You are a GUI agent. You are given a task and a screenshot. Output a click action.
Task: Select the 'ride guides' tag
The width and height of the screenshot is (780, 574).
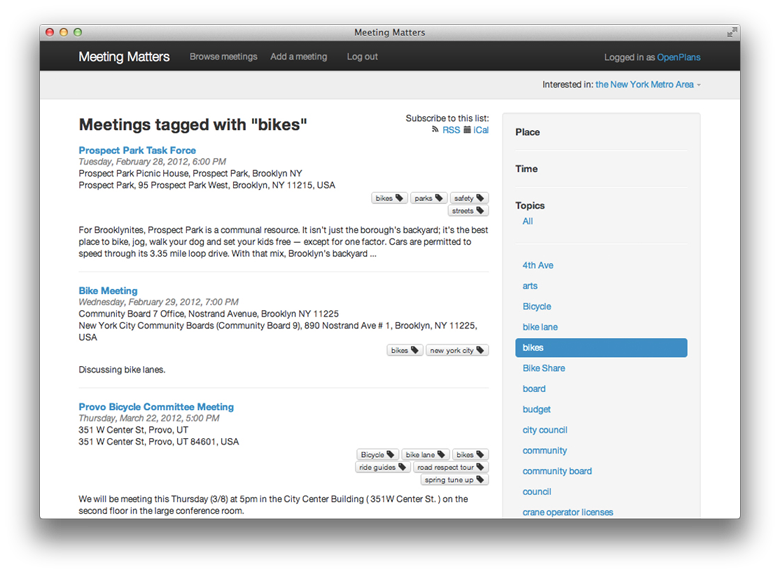[383, 467]
